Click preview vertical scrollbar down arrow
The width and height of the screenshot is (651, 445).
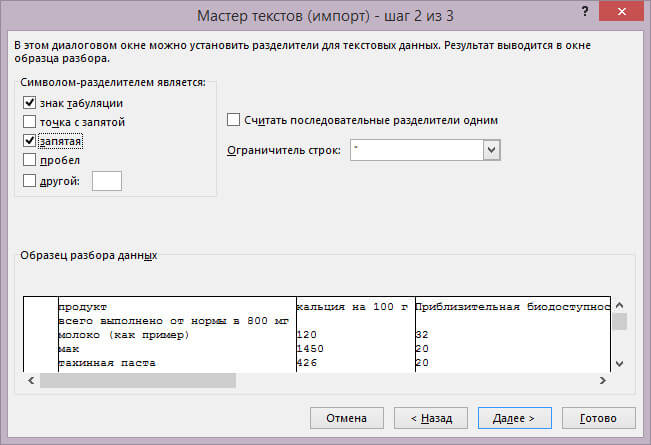point(619,363)
